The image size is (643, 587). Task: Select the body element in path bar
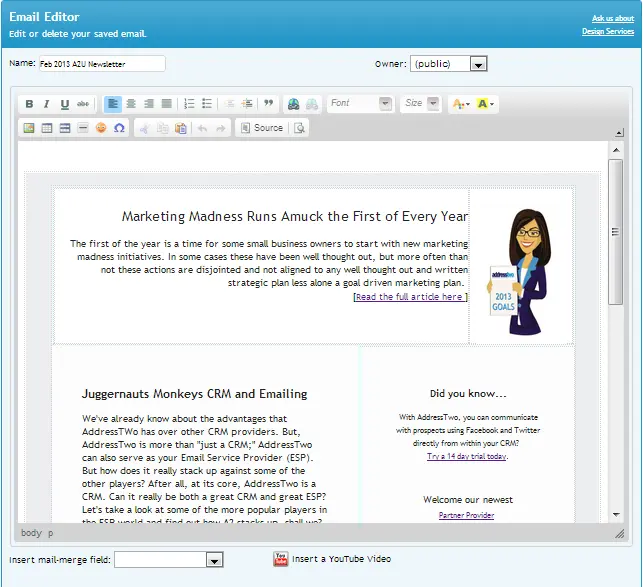tap(31, 534)
